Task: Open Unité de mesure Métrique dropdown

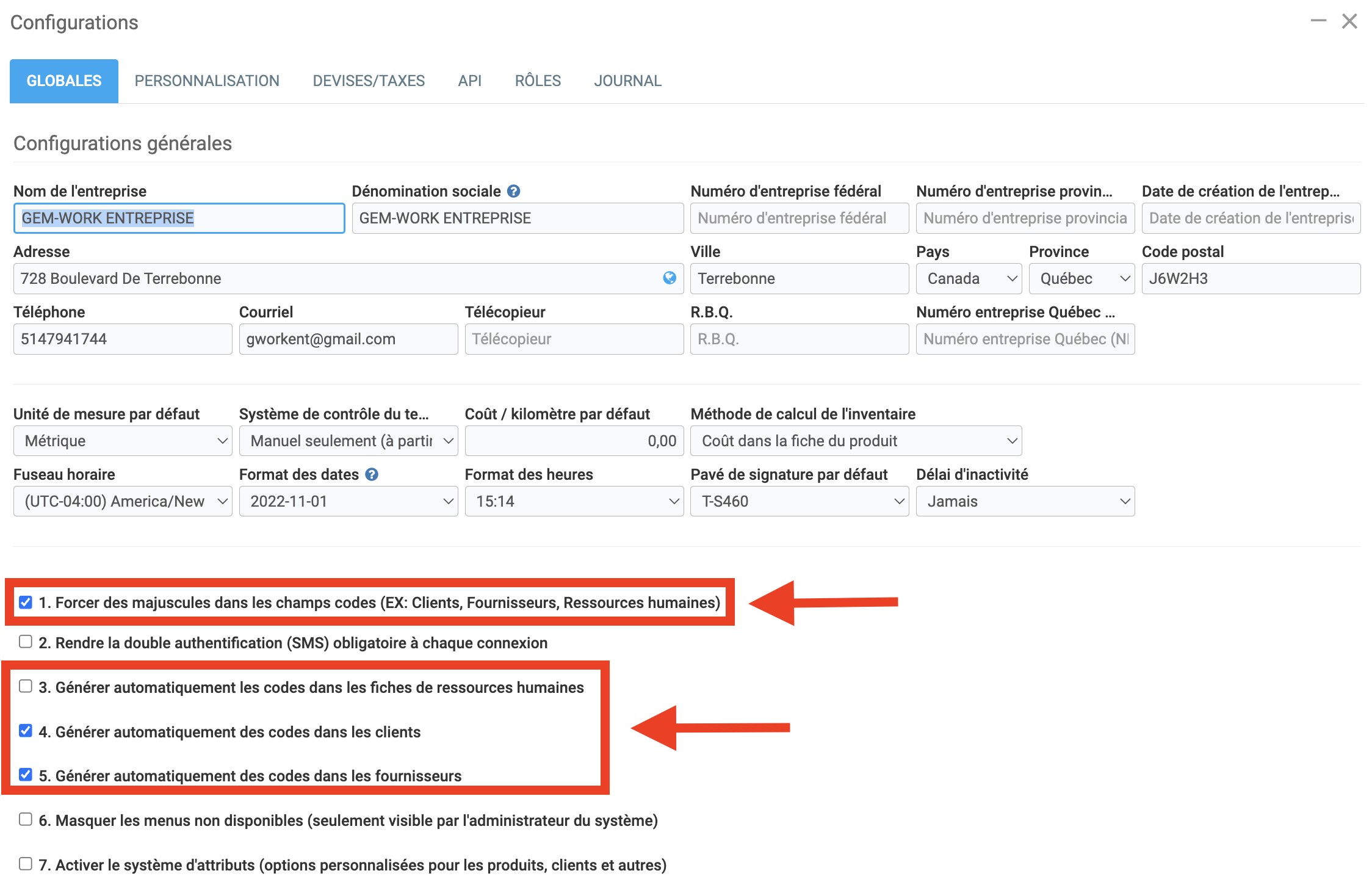Action: click(123, 441)
